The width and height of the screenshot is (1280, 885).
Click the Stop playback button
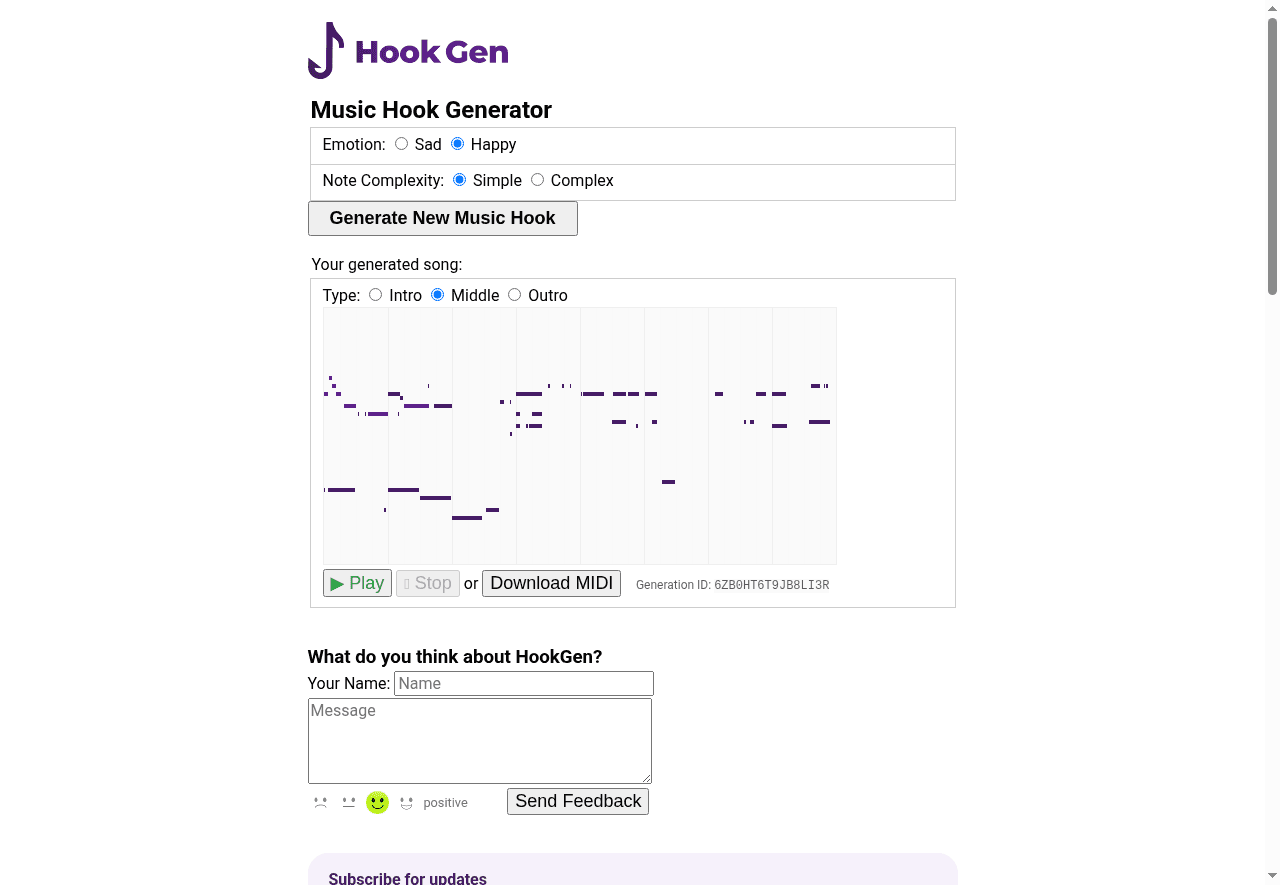click(x=427, y=583)
